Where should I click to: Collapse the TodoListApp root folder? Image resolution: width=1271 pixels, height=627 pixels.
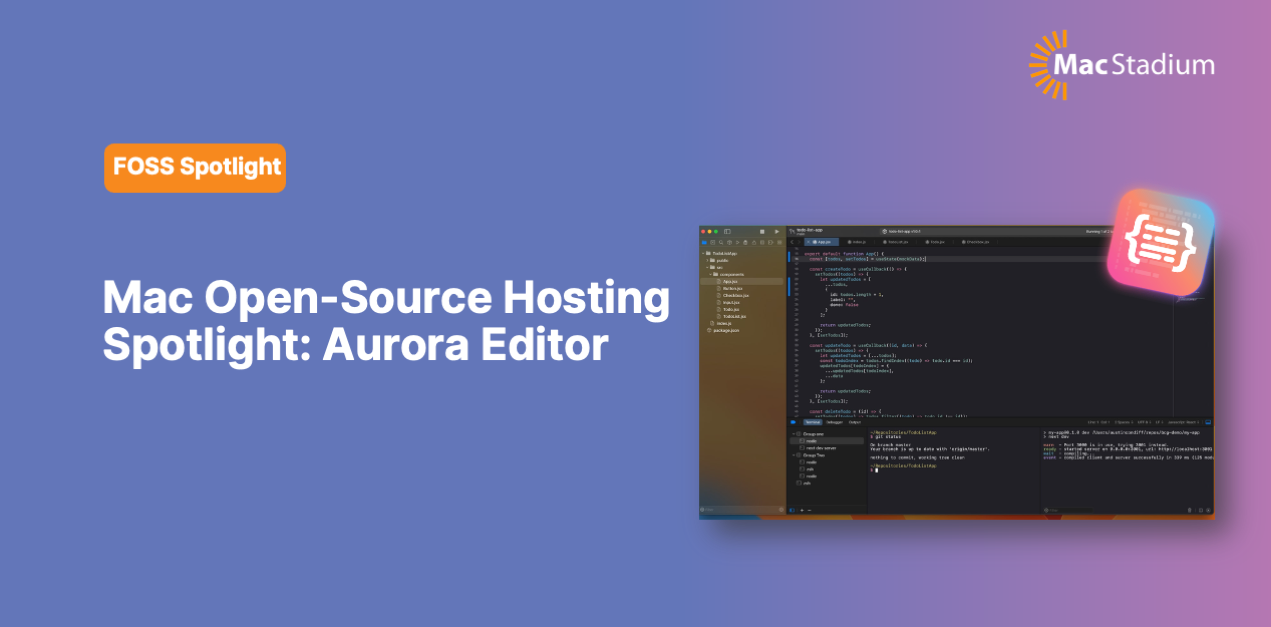pyautogui.click(x=703, y=253)
